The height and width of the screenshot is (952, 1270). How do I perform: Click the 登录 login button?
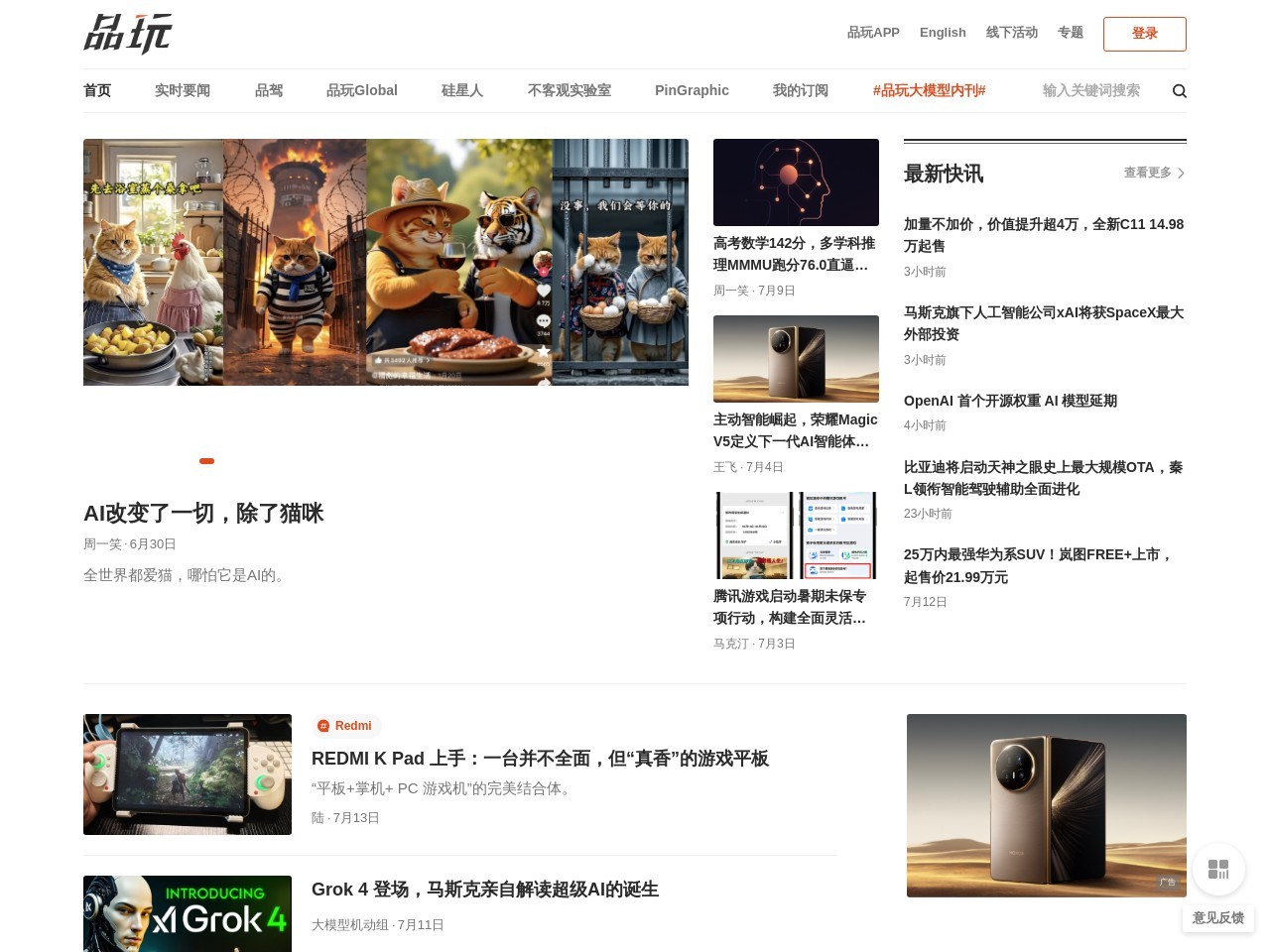point(1144,34)
